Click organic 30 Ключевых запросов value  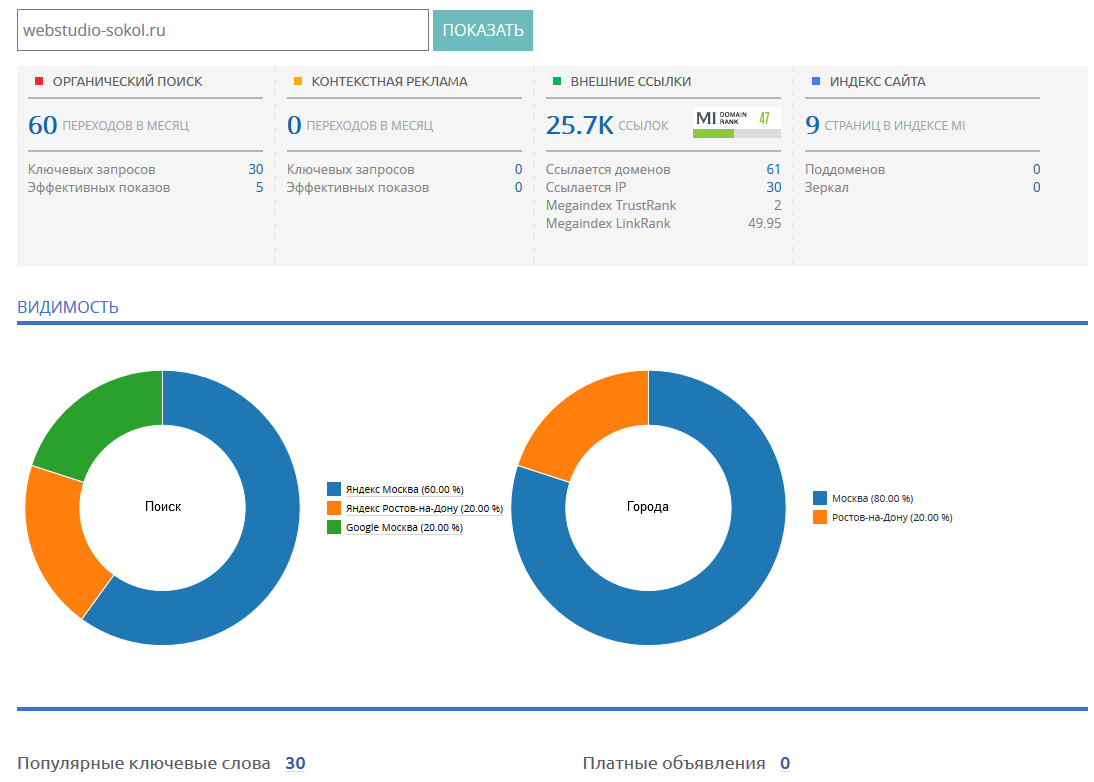point(256,170)
